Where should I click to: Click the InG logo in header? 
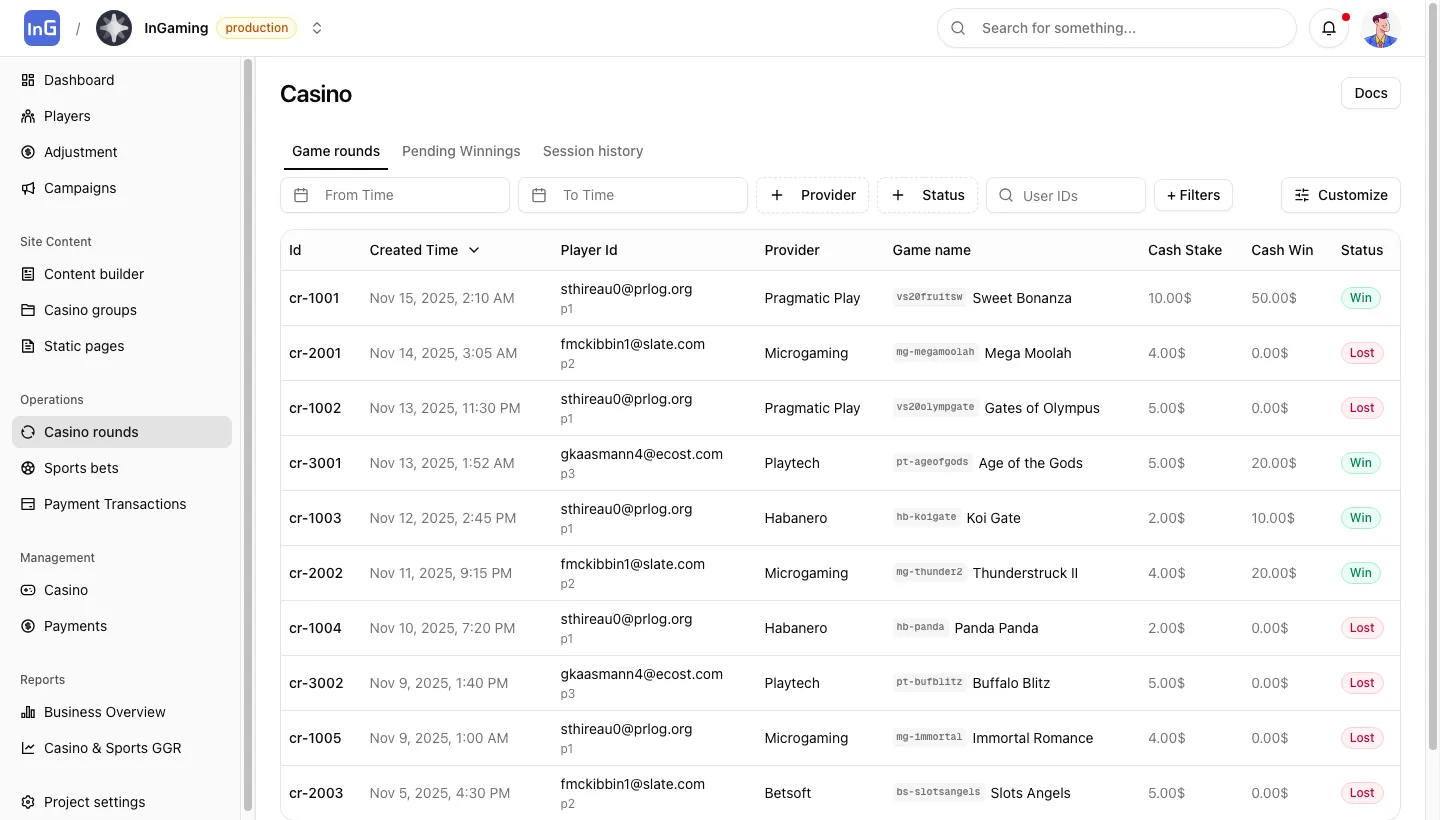(x=42, y=28)
